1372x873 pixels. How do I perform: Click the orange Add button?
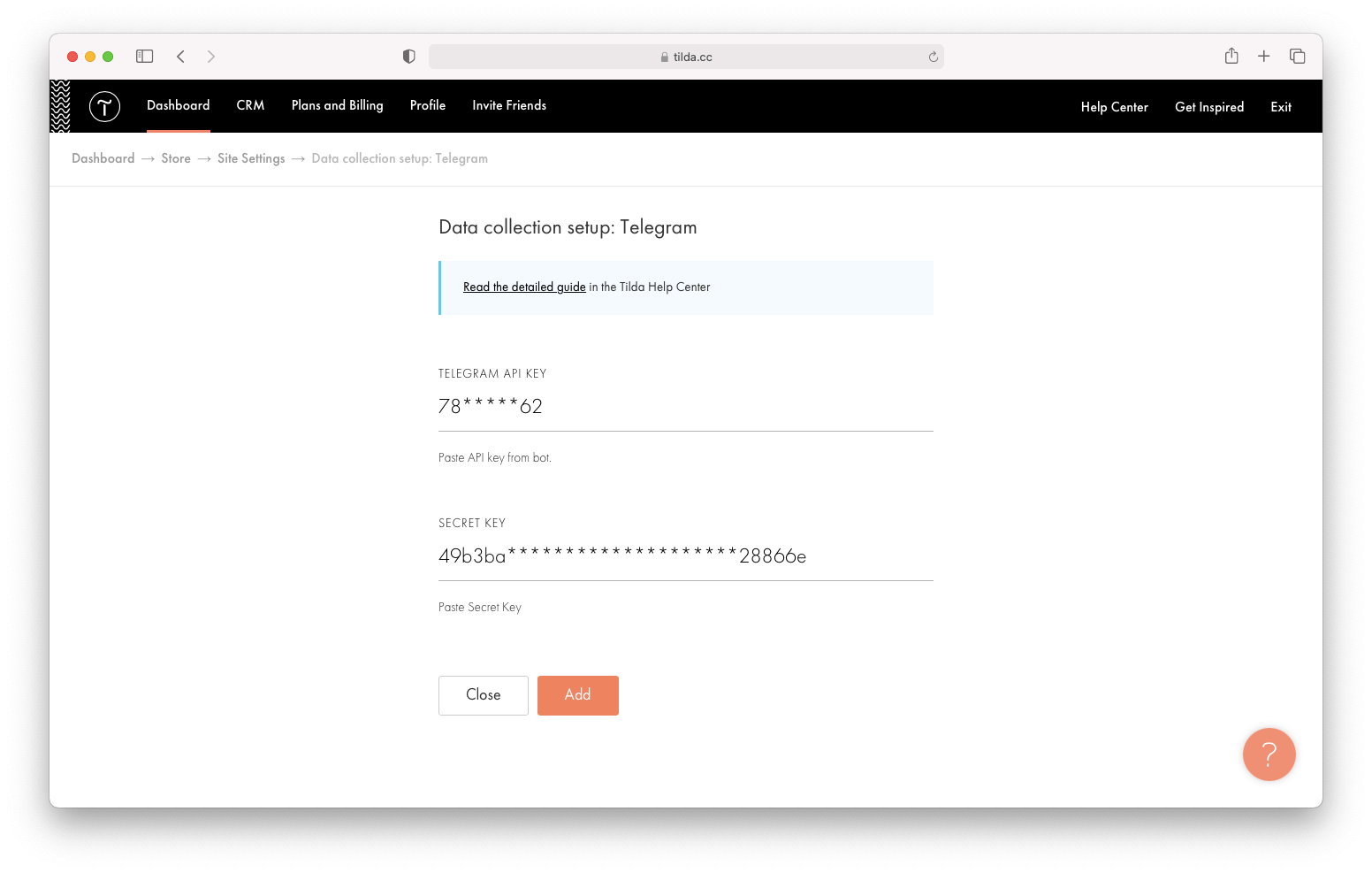coord(578,695)
